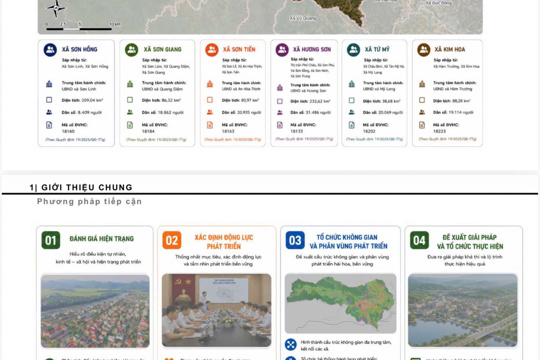The image size is (540, 360).
Task: Click the card title 'XÃ SƠN GIANG'
Action: [163, 49]
